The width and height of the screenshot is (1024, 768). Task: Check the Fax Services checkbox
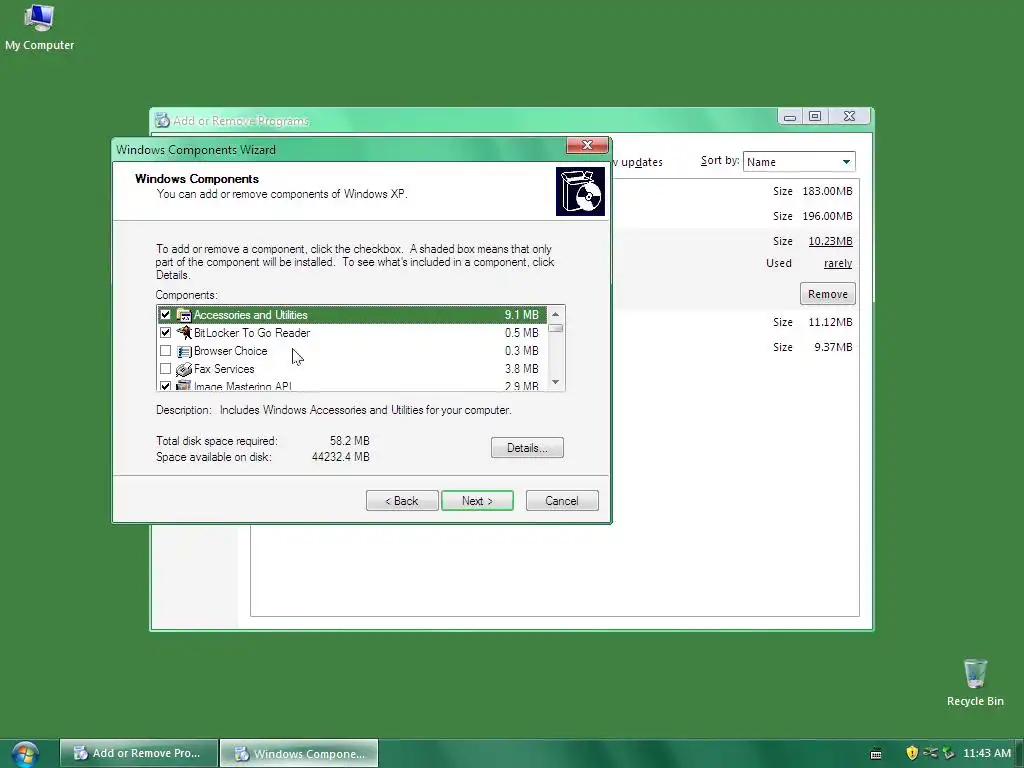pyautogui.click(x=165, y=369)
